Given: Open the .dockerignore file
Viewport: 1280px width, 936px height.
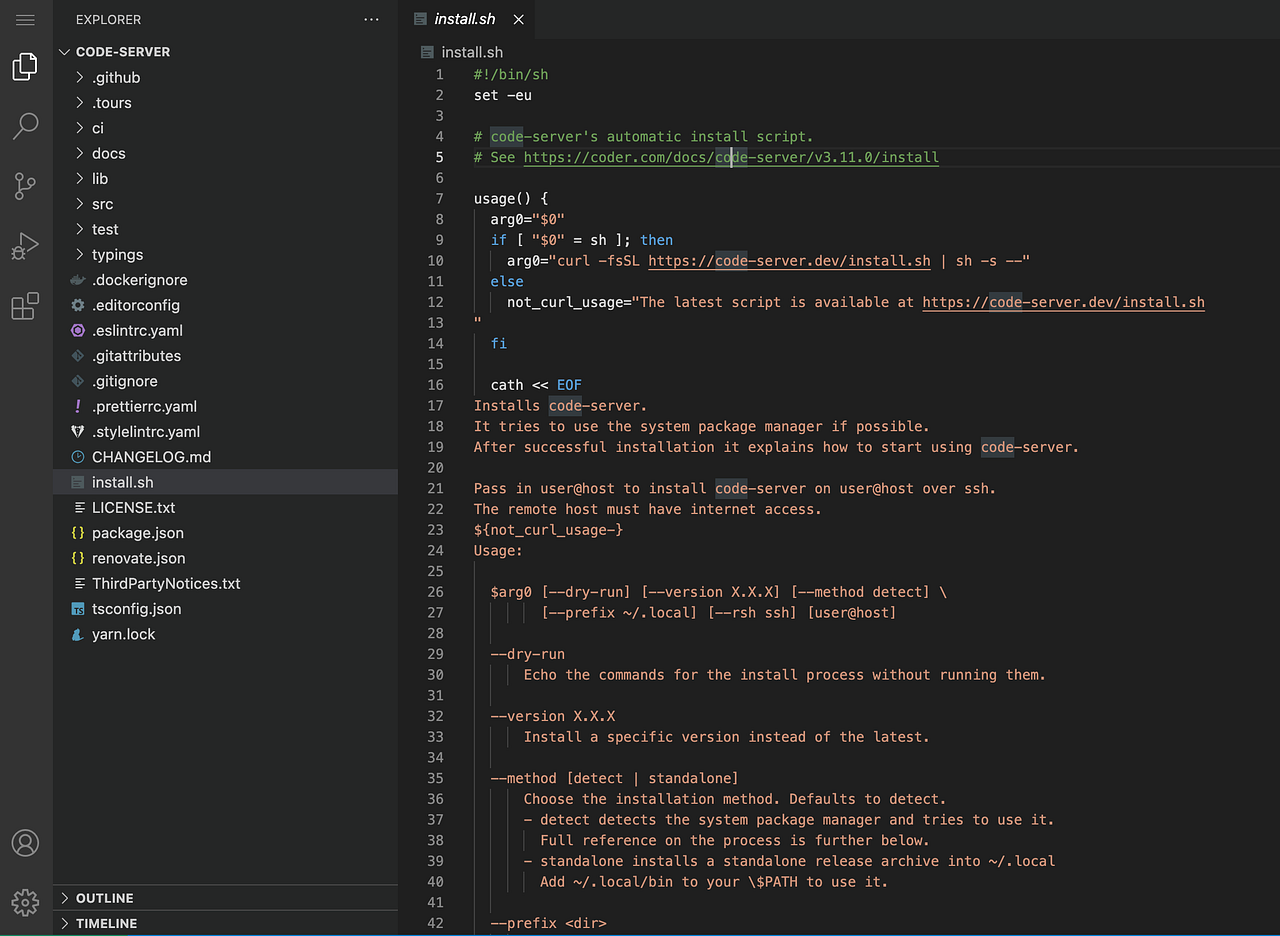Looking at the screenshot, I should tap(226, 280).
